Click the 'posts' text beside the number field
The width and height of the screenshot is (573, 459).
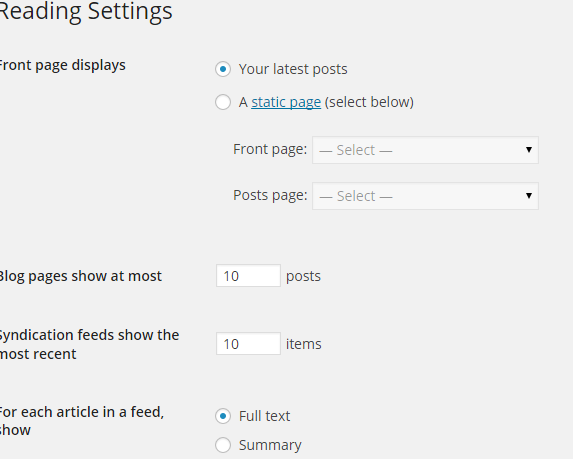click(x=303, y=277)
